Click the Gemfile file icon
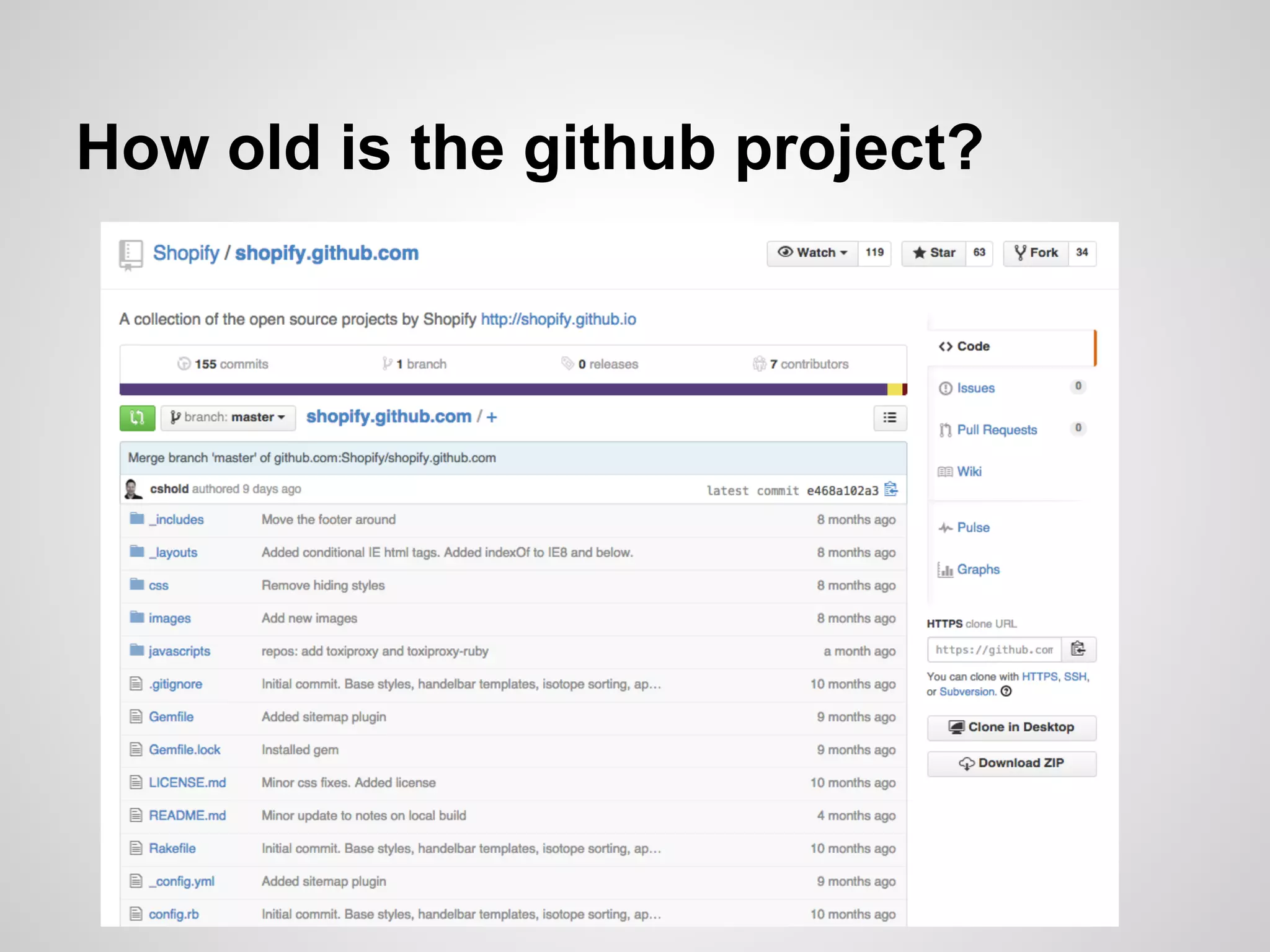1270x952 pixels. coord(136,716)
